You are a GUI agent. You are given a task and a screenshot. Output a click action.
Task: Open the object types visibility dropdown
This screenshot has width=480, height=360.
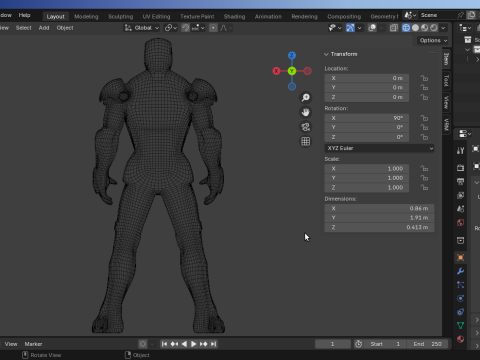coord(335,28)
